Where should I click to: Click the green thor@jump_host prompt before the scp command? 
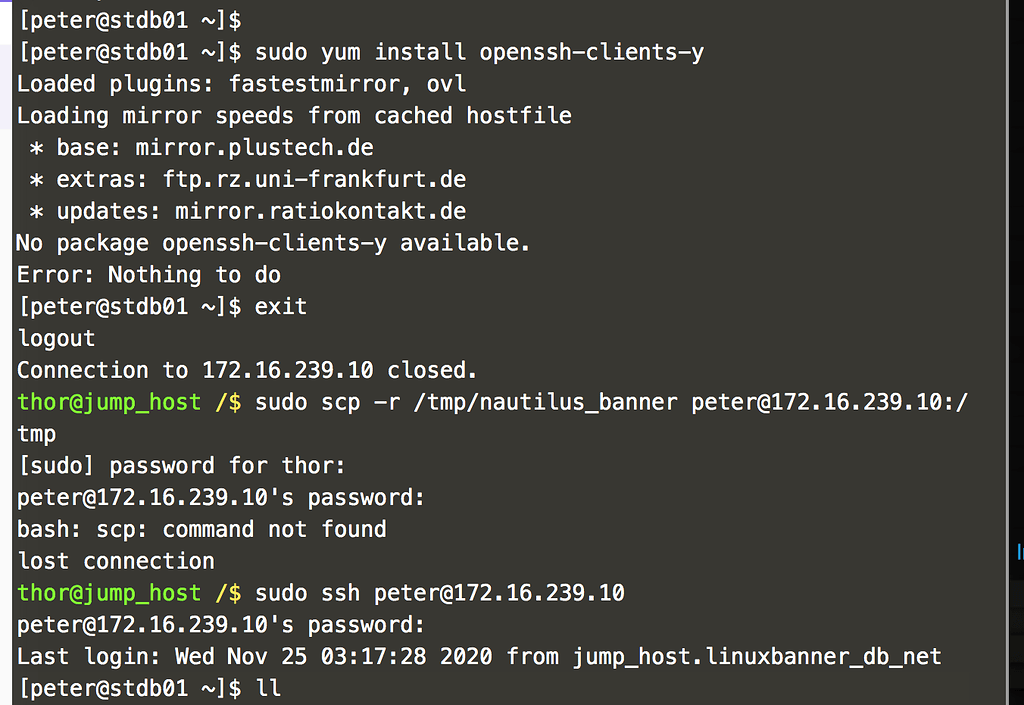109,402
